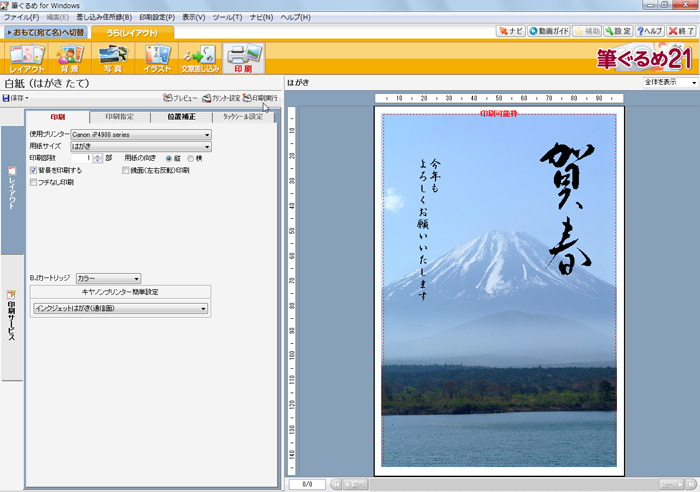Open the ツール(T) menu
The width and height of the screenshot is (700, 492).
[229, 18]
